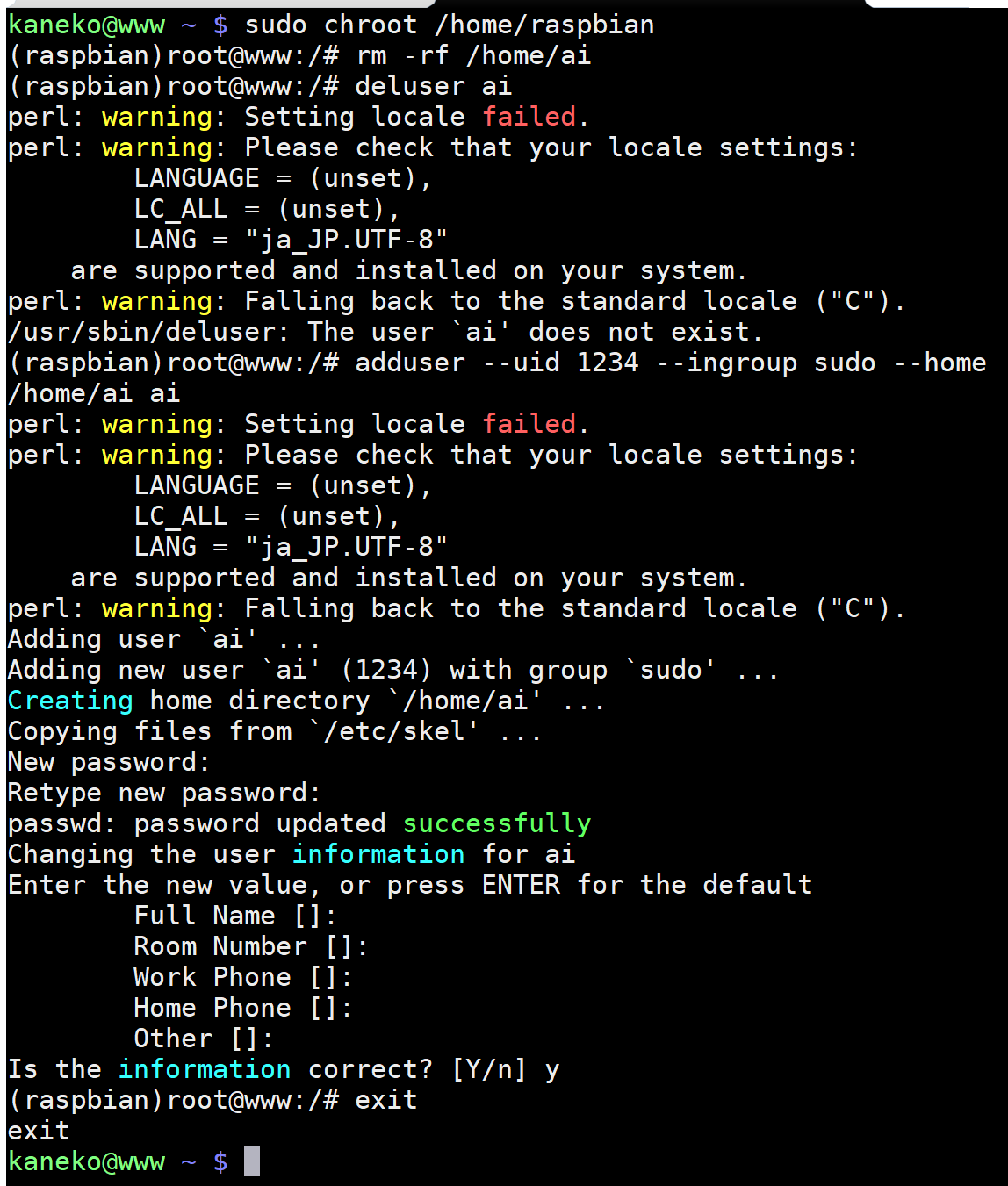The image size is (1008, 1186).
Task: Click the 'Work Phone []:' prompt line
Action: (x=243, y=977)
